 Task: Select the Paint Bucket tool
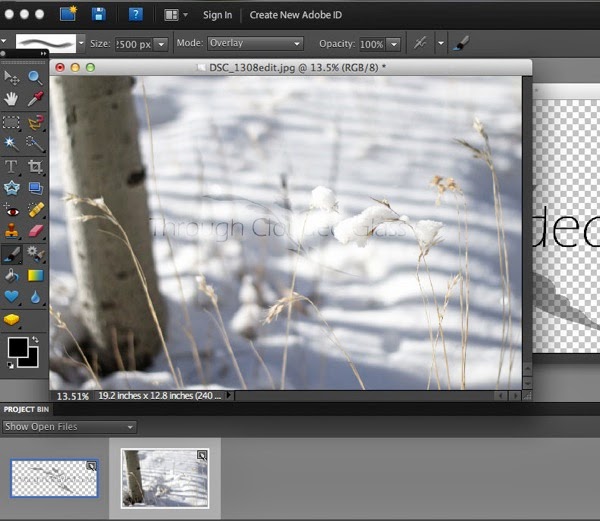point(12,275)
